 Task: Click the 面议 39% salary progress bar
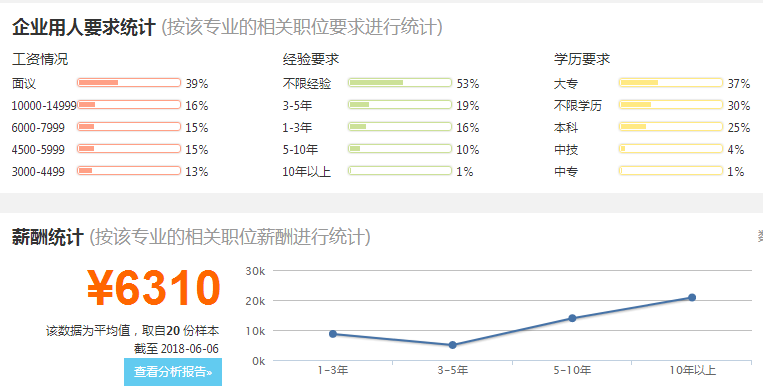click(x=129, y=83)
